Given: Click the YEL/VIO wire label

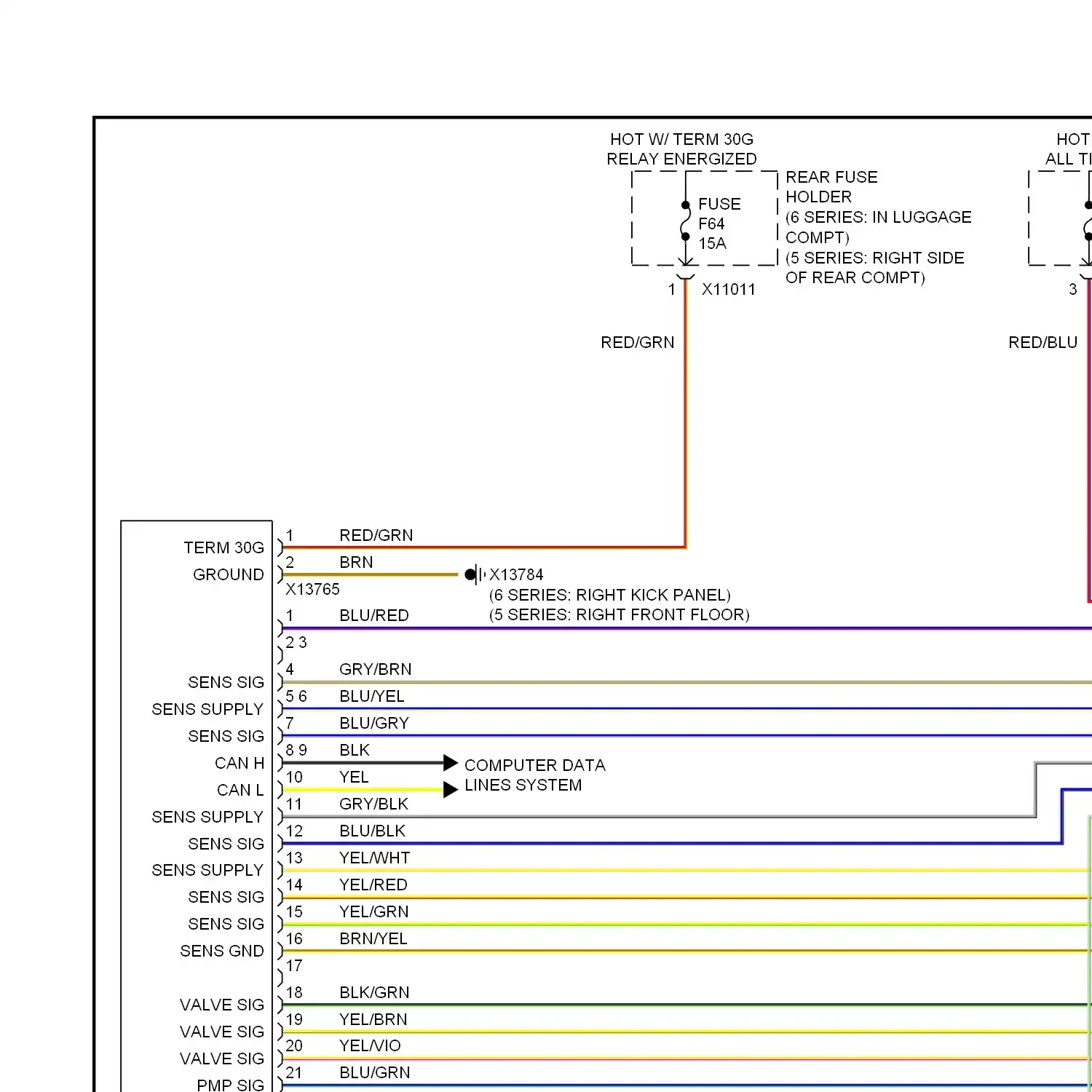Looking at the screenshot, I should tap(370, 1045).
